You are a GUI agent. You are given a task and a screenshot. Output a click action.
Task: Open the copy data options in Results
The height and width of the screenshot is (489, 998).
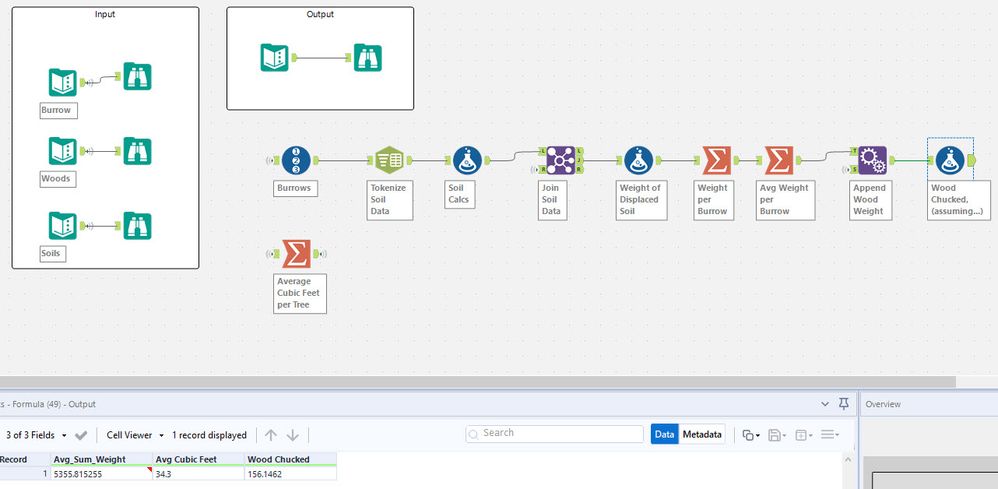tap(751, 436)
